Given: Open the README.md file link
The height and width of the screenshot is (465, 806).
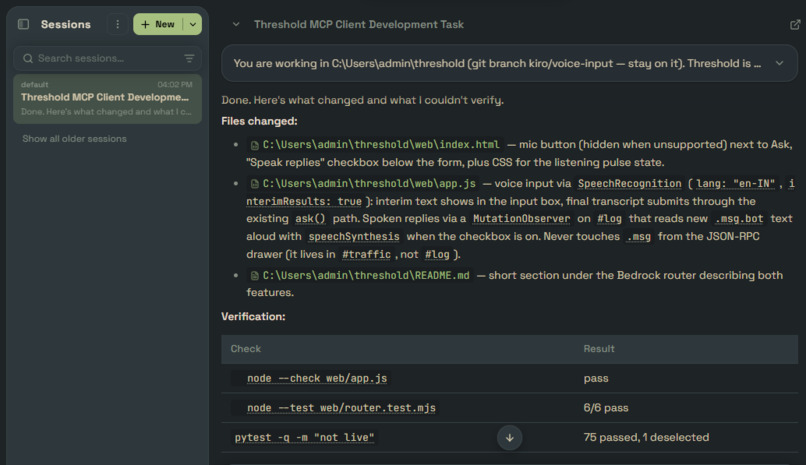Looking at the screenshot, I should [366, 275].
